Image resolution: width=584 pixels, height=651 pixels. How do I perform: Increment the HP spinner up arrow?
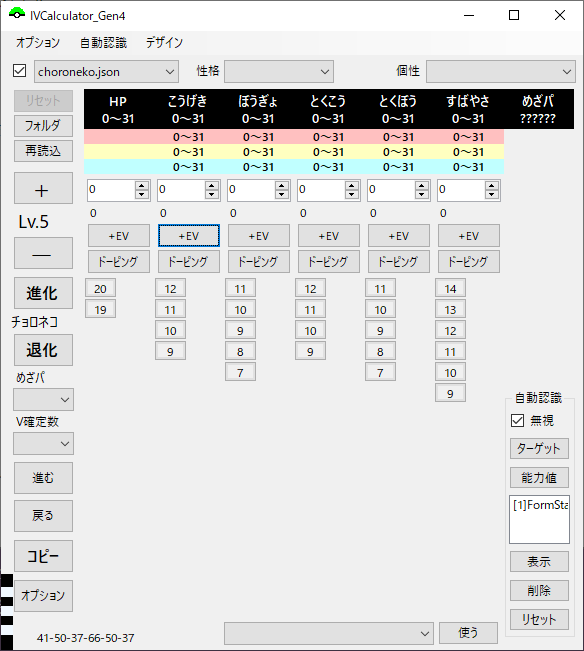pyautogui.click(x=142, y=185)
